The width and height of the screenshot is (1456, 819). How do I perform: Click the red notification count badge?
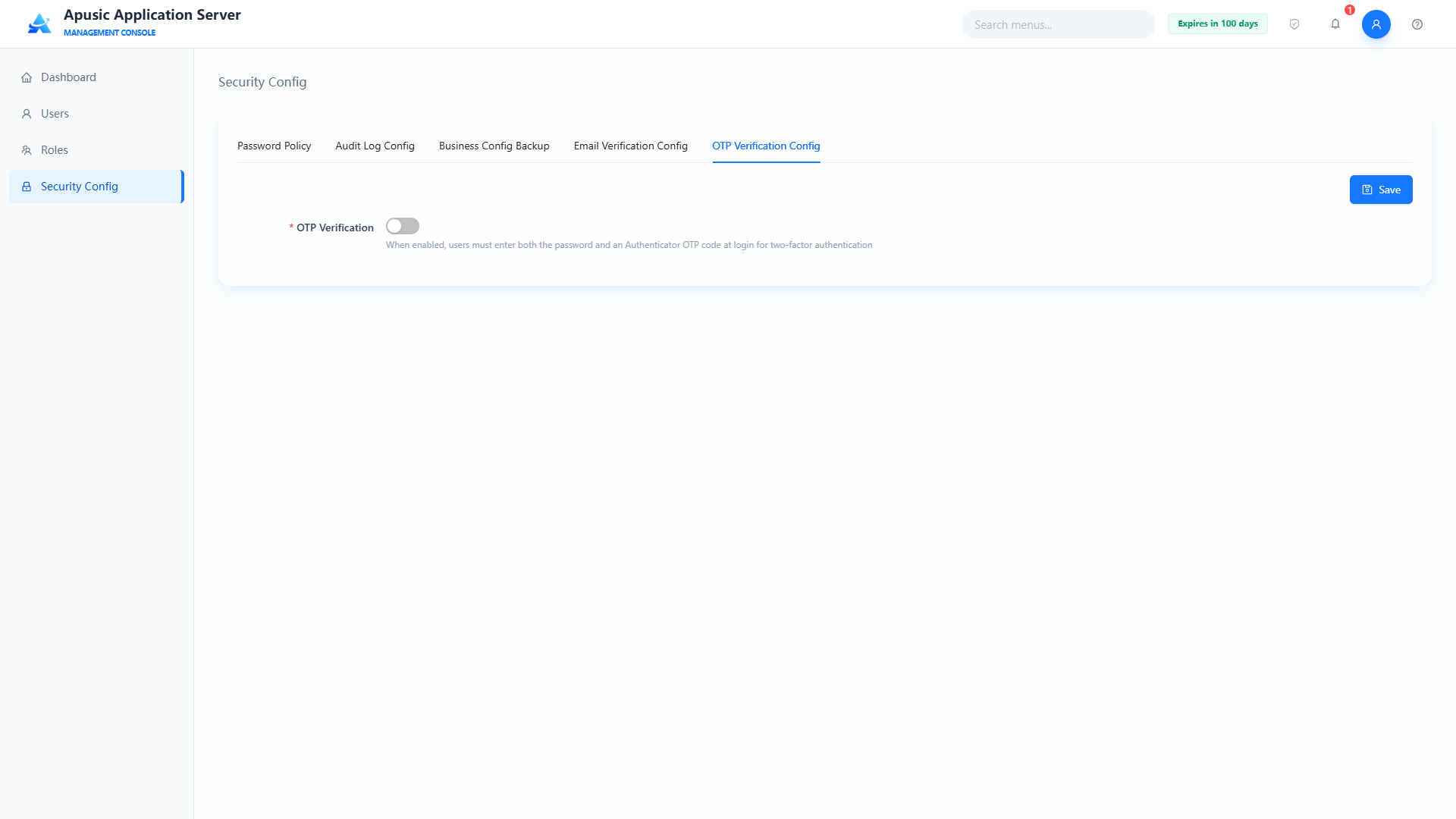click(x=1350, y=10)
